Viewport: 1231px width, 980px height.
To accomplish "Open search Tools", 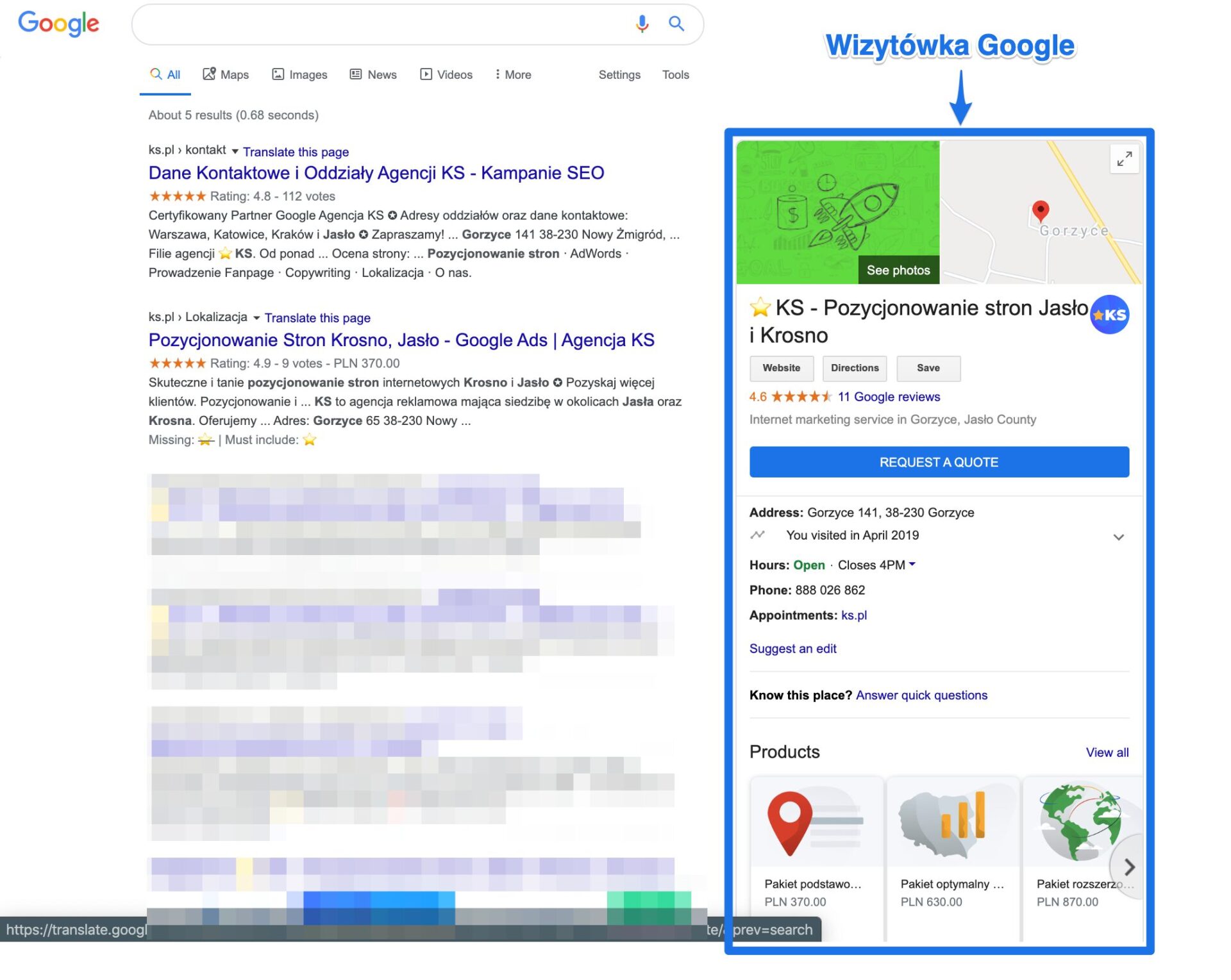I will (675, 74).
